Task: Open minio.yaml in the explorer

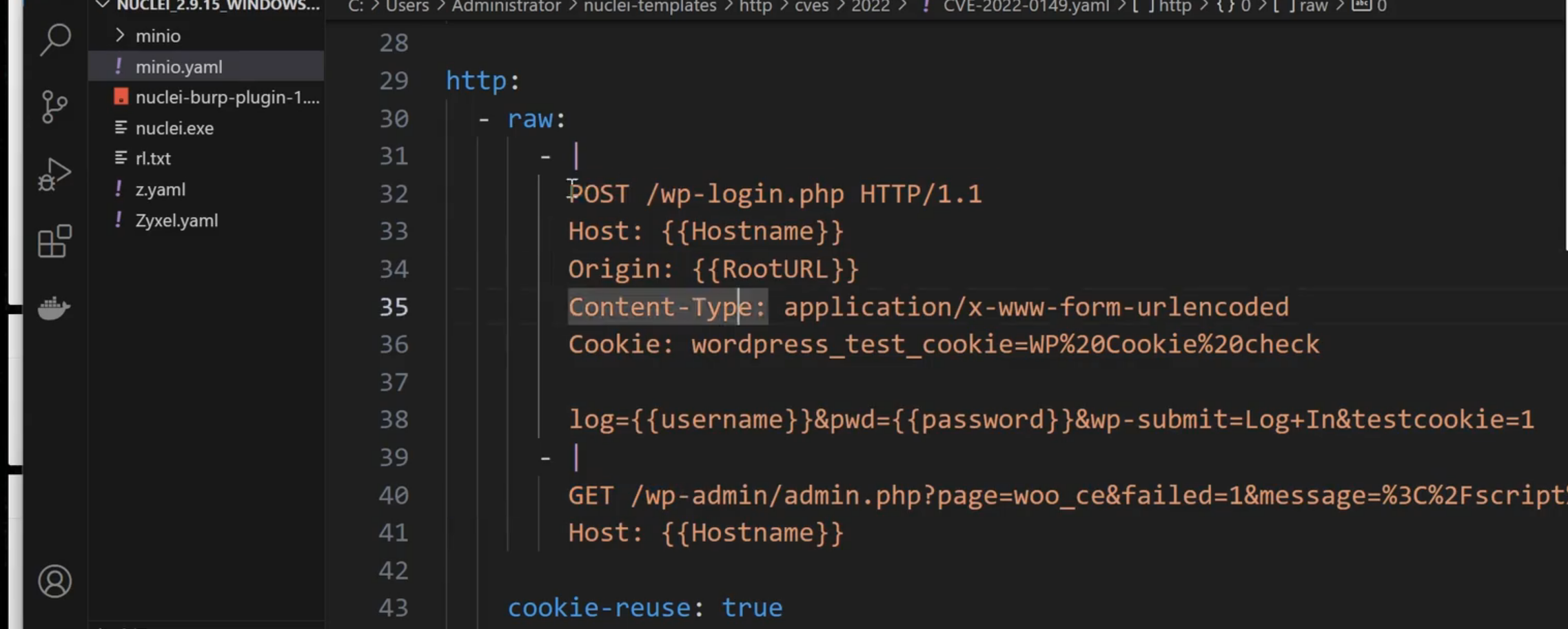Action: pyautogui.click(x=179, y=67)
